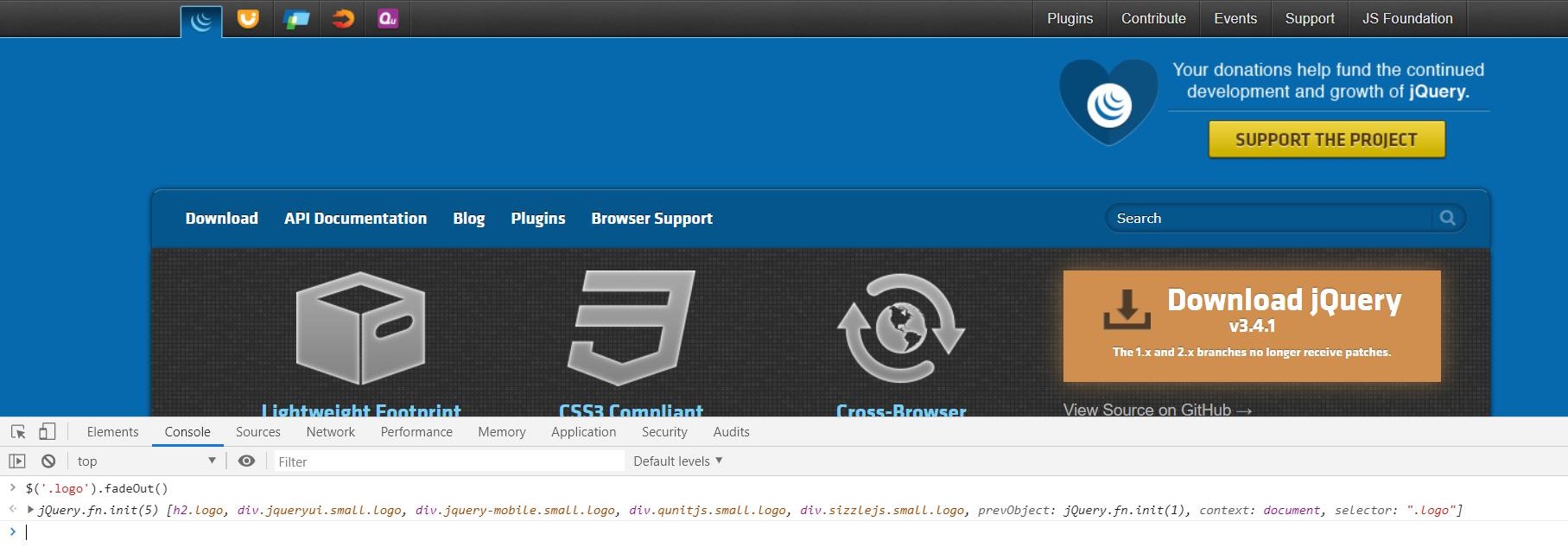Click the CSS3 Compliant heading

point(631,410)
